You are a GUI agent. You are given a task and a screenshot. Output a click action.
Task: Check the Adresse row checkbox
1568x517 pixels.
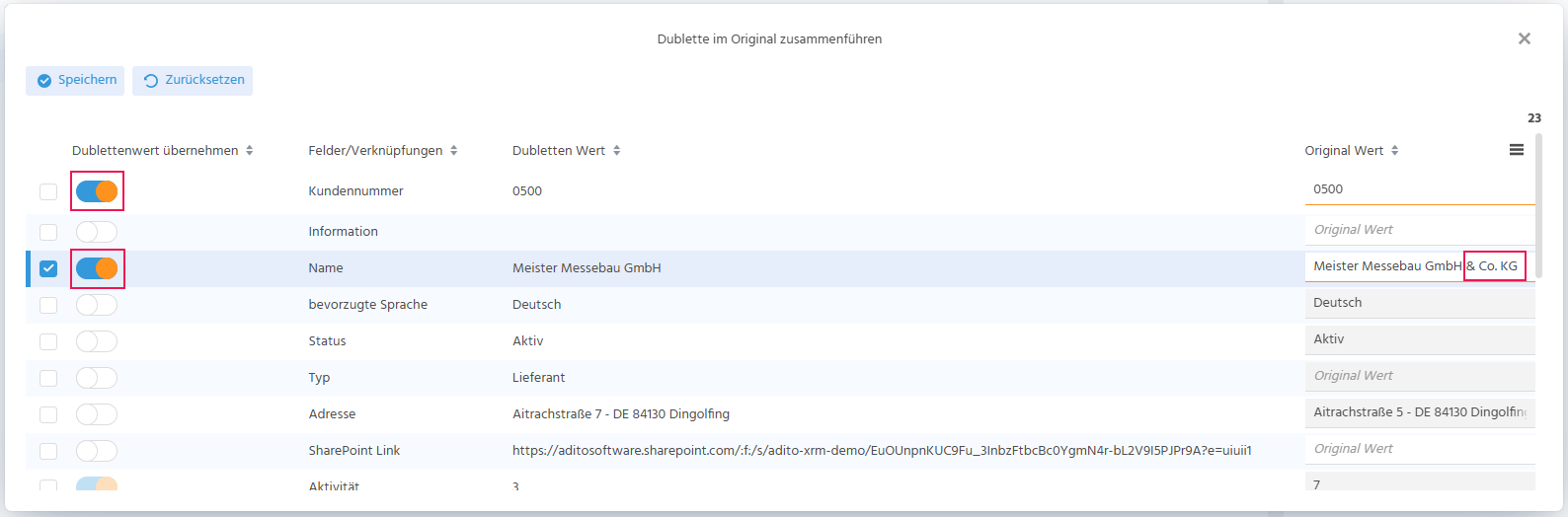(x=48, y=414)
